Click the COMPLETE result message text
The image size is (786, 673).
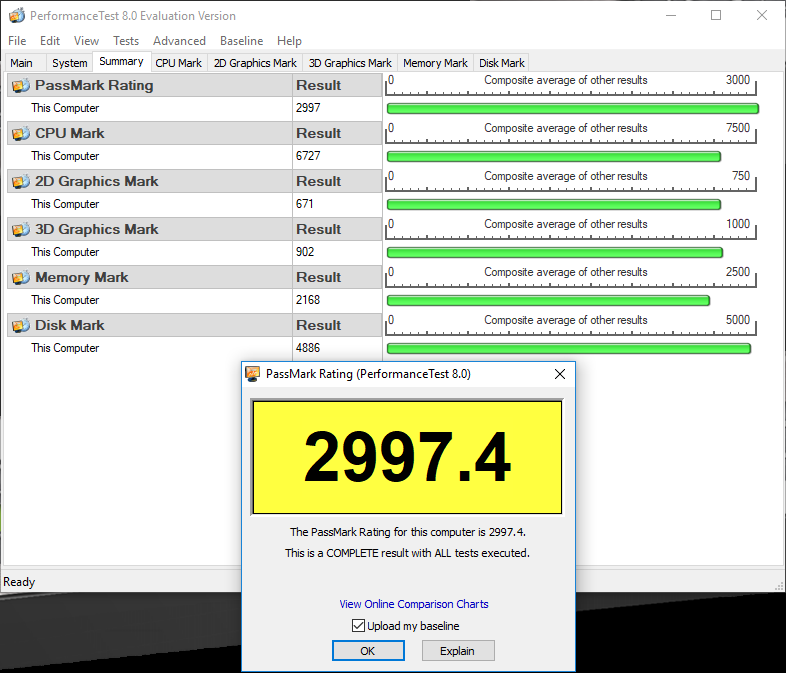(x=407, y=553)
